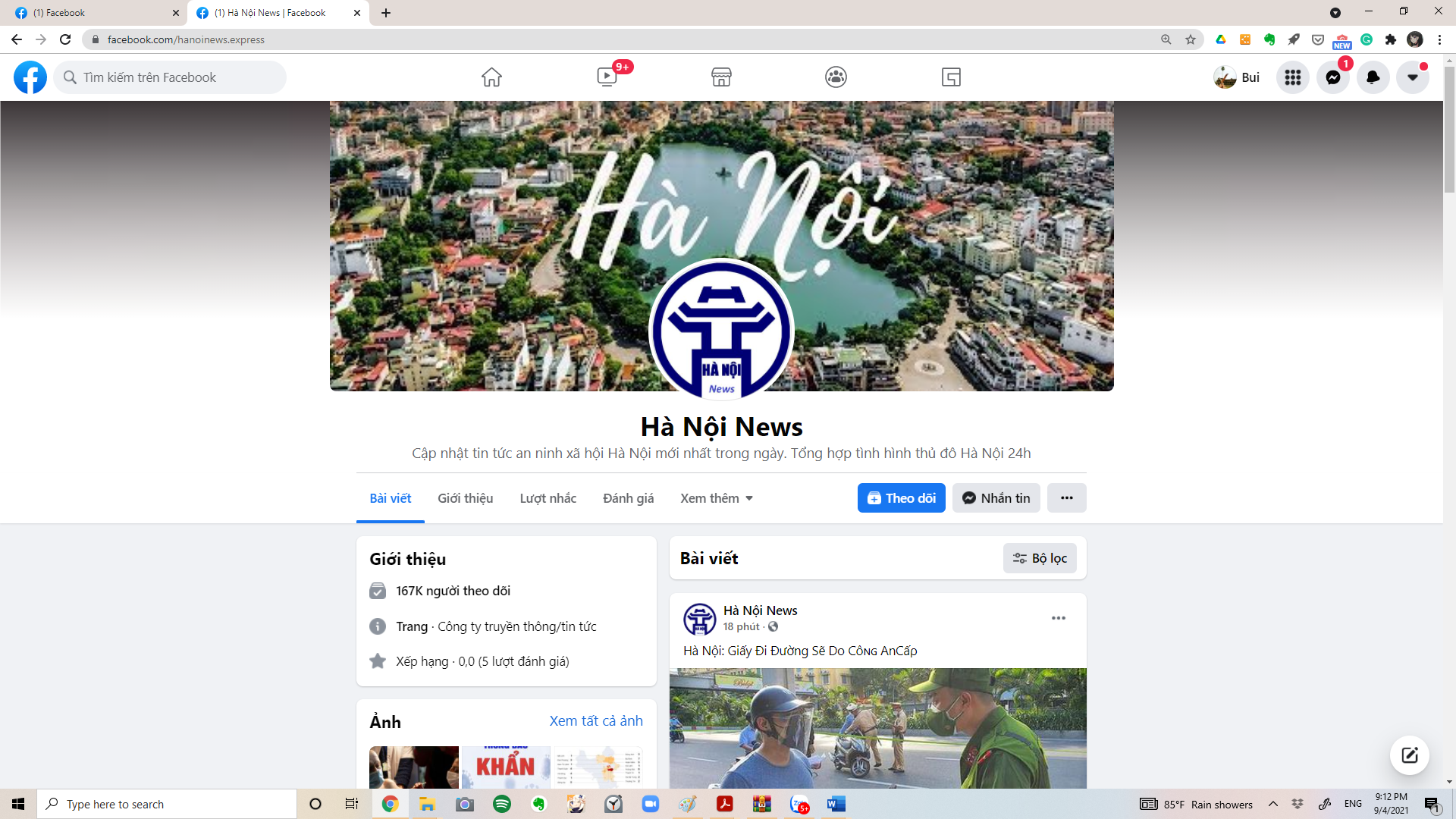This screenshot has width=1456, height=819.
Task: Switch to the Bài viết tab
Action: coord(391,498)
